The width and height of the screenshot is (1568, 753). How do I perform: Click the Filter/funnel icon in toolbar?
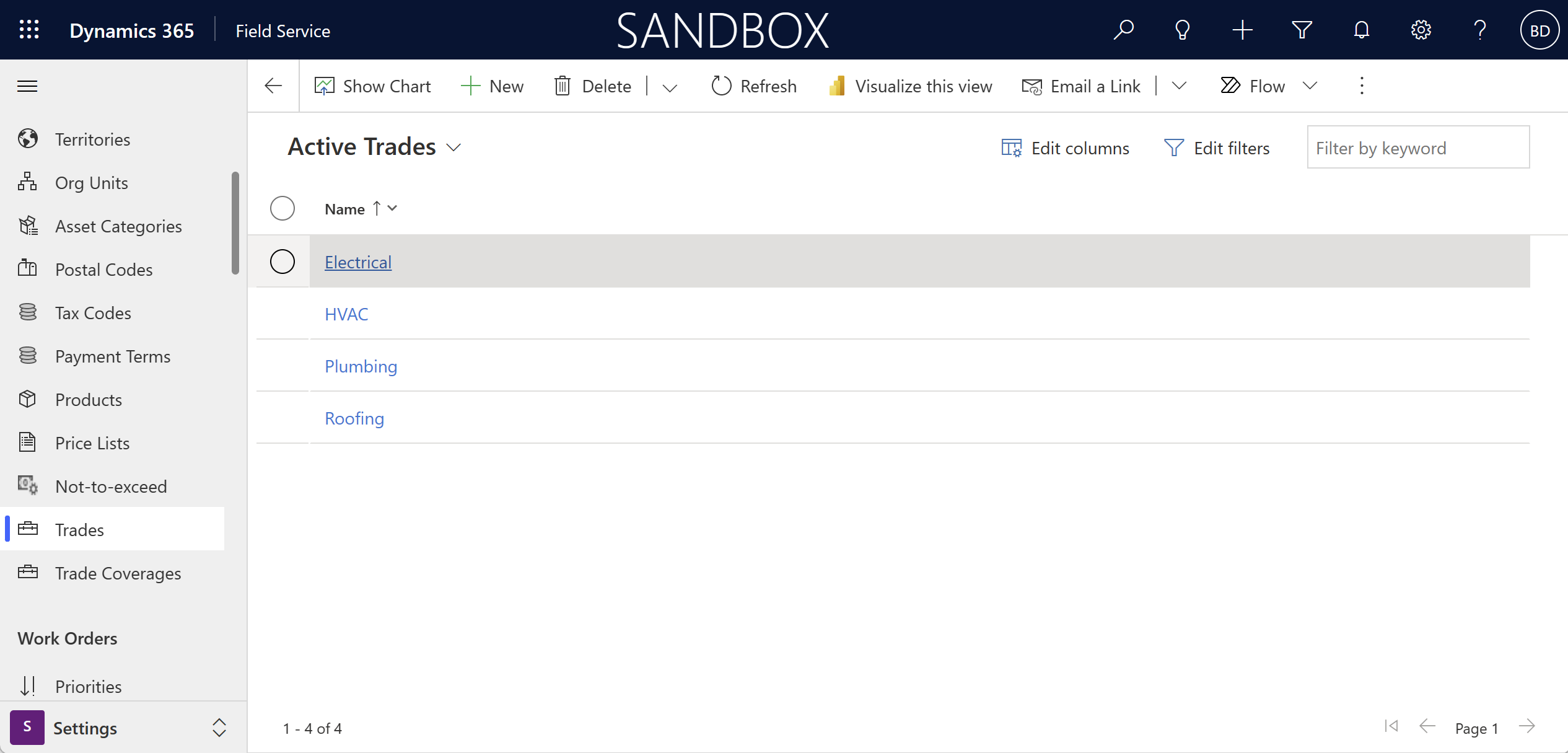pyautogui.click(x=1302, y=30)
